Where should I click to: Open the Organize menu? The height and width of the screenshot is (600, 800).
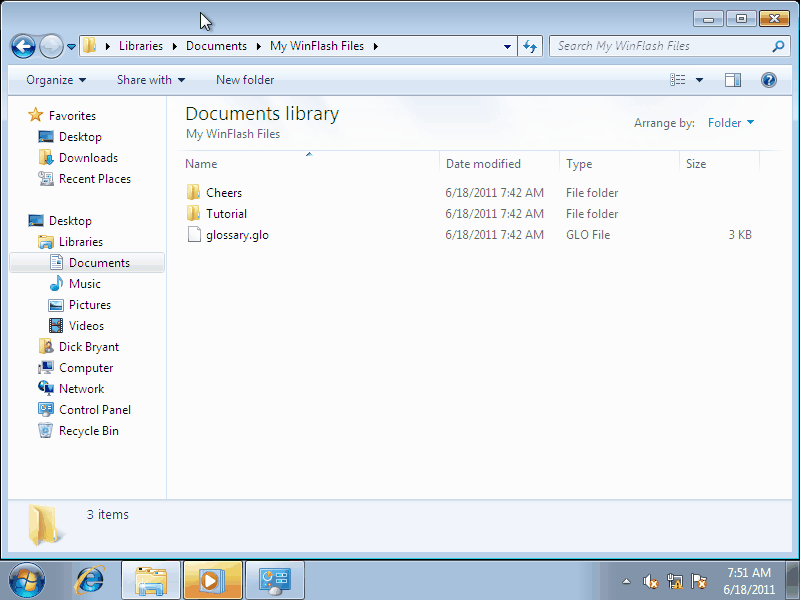[56, 80]
